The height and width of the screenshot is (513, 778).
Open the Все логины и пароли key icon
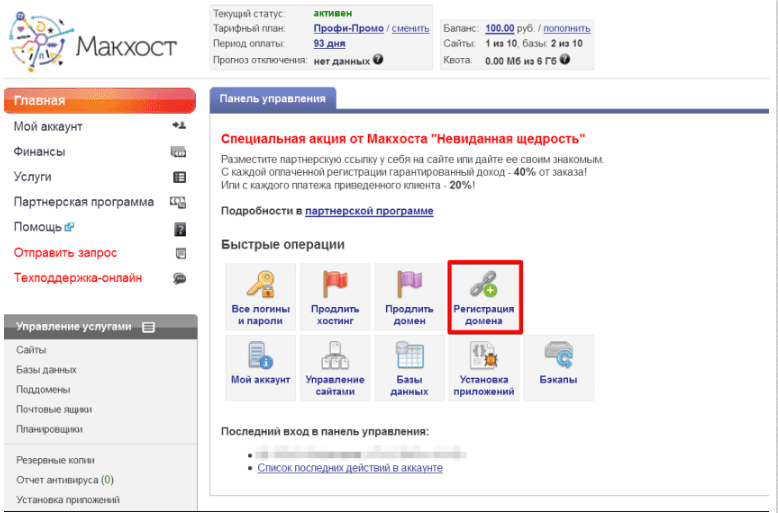(x=260, y=284)
